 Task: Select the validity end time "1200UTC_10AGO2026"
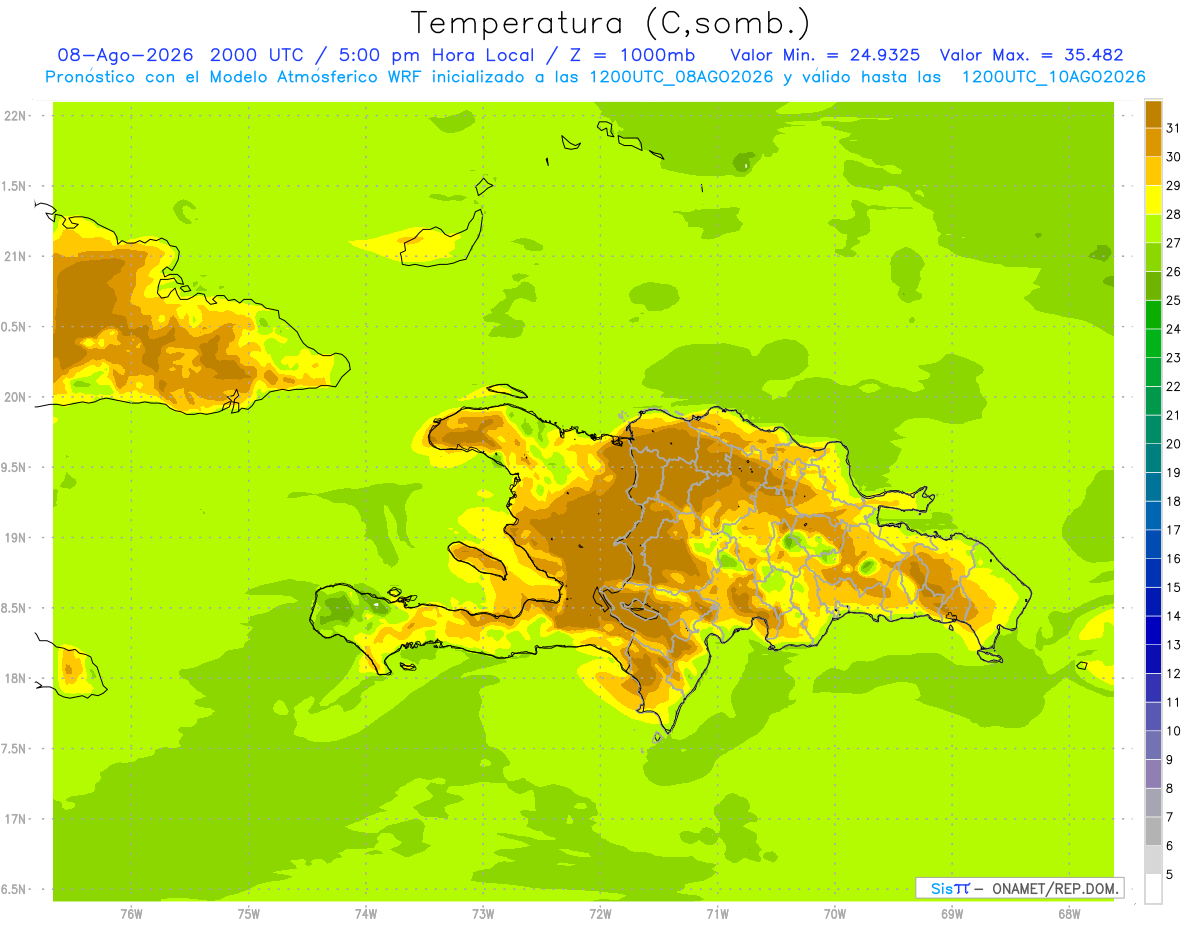[1053, 77]
